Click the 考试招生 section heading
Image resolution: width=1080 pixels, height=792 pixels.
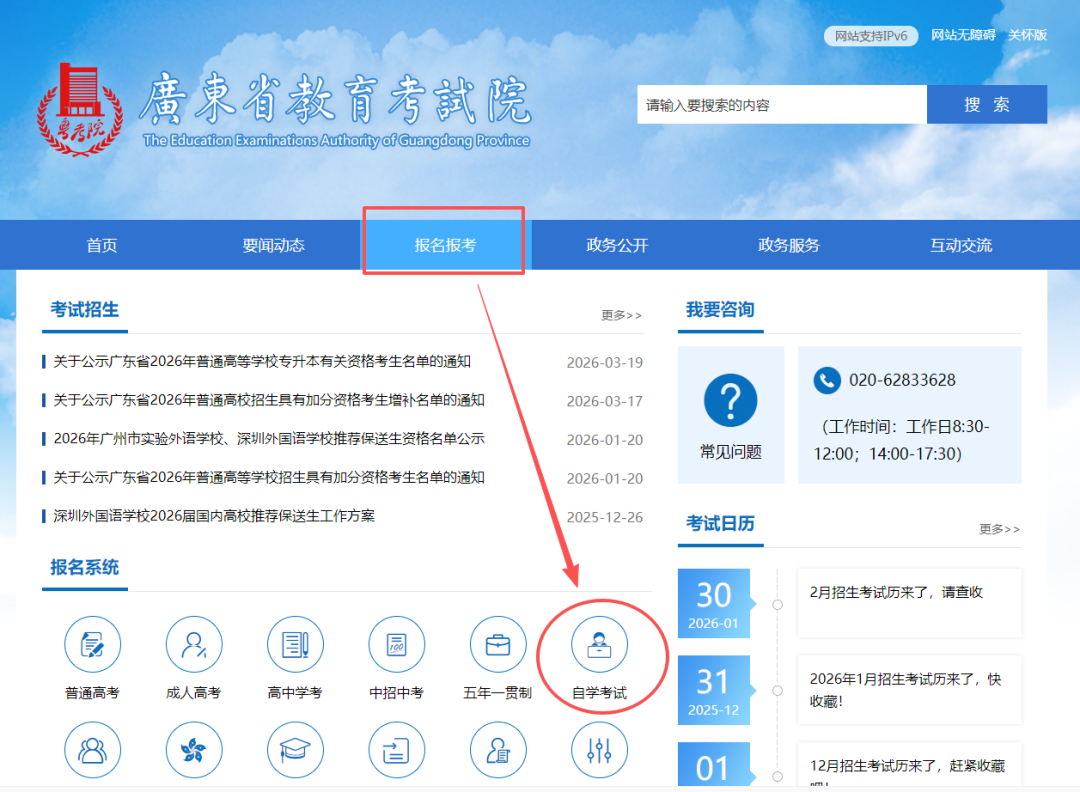[84, 310]
